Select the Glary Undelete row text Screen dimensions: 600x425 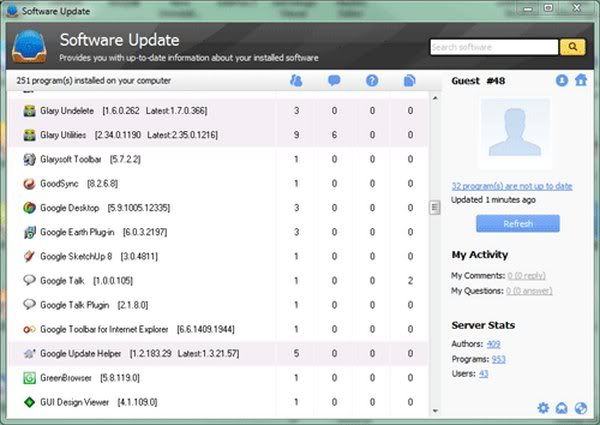point(124,111)
